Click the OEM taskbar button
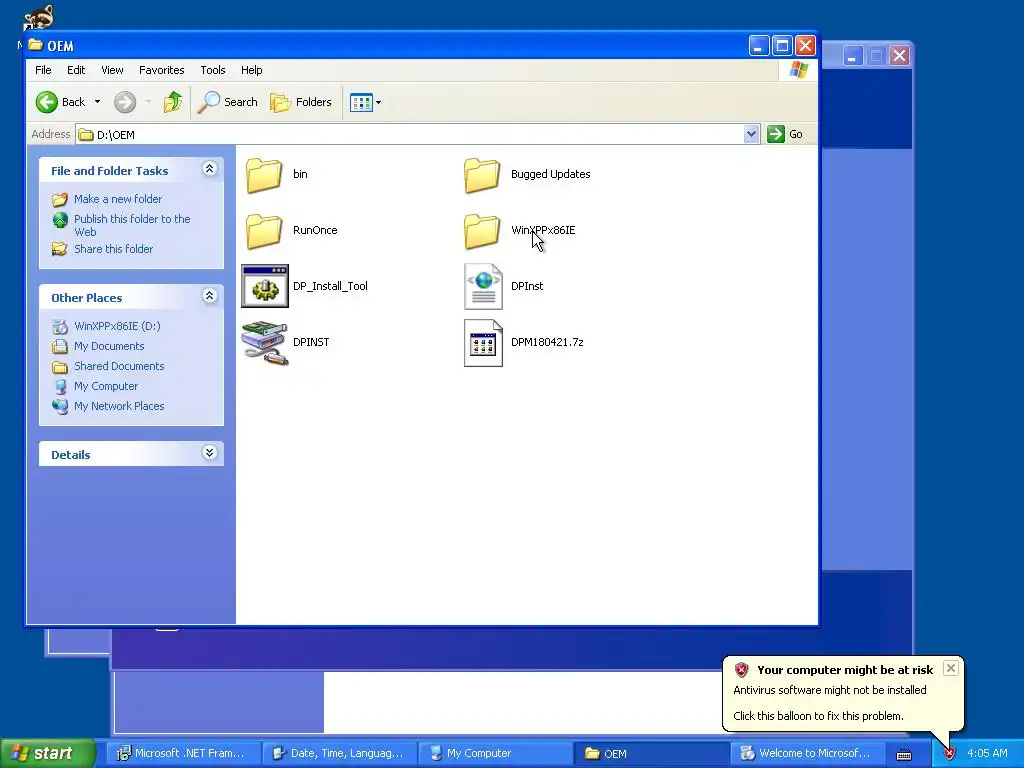Screen dimensions: 1024x768 pyautogui.click(x=650, y=753)
